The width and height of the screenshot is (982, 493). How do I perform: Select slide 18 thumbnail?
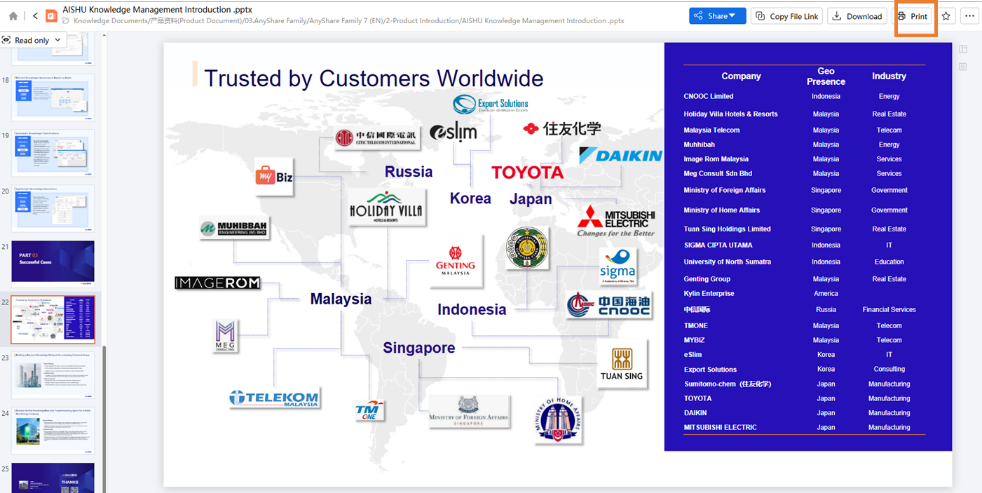pos(53,97)
